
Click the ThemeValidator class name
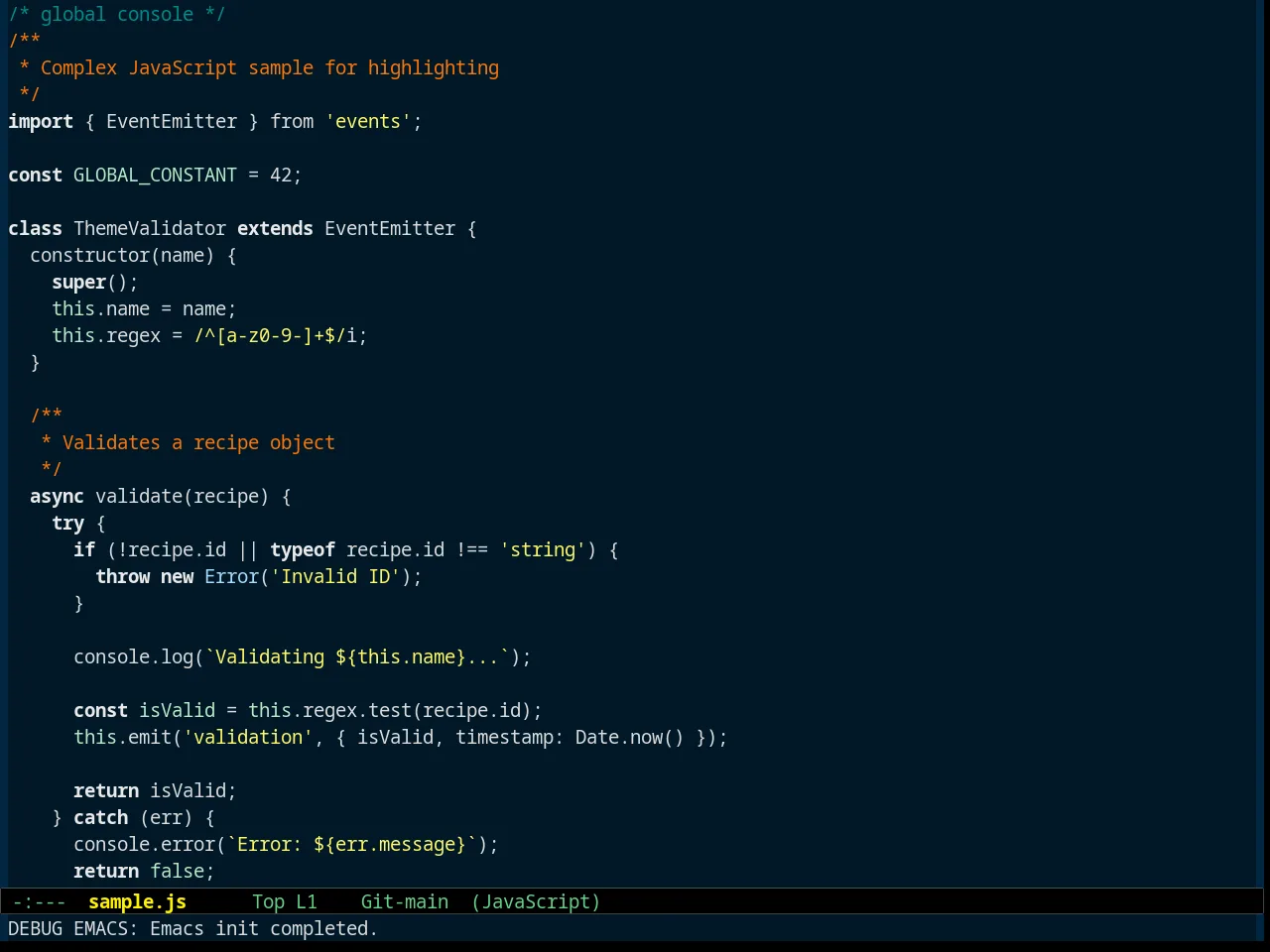[x=150, y=228]
